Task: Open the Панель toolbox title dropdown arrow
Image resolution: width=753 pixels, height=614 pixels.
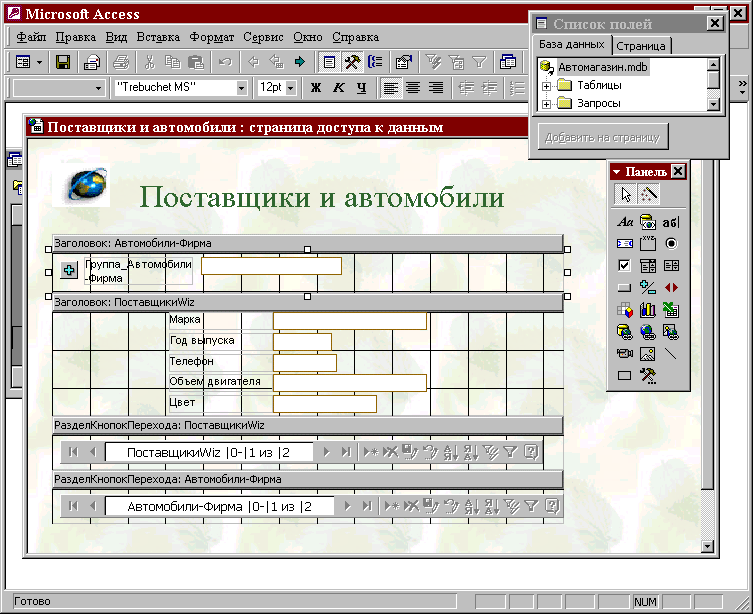Action: [617, 171]
